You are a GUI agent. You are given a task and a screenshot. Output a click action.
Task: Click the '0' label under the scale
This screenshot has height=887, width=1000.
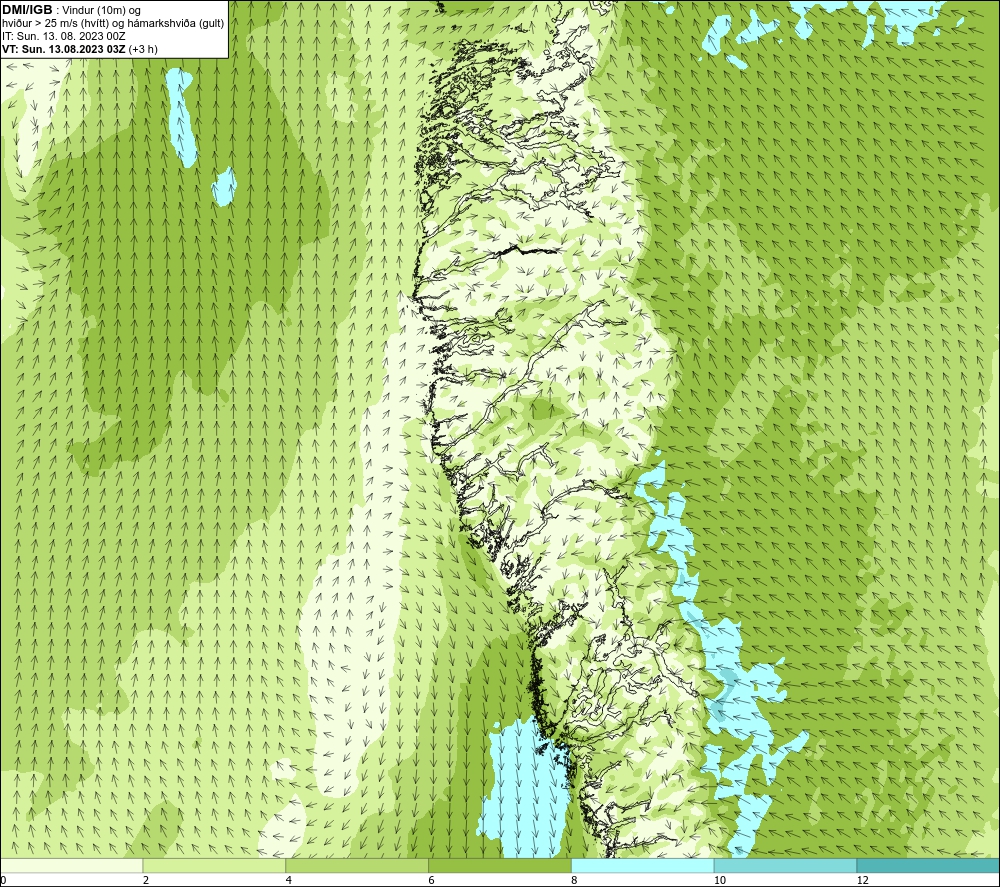tap(3, 880)
